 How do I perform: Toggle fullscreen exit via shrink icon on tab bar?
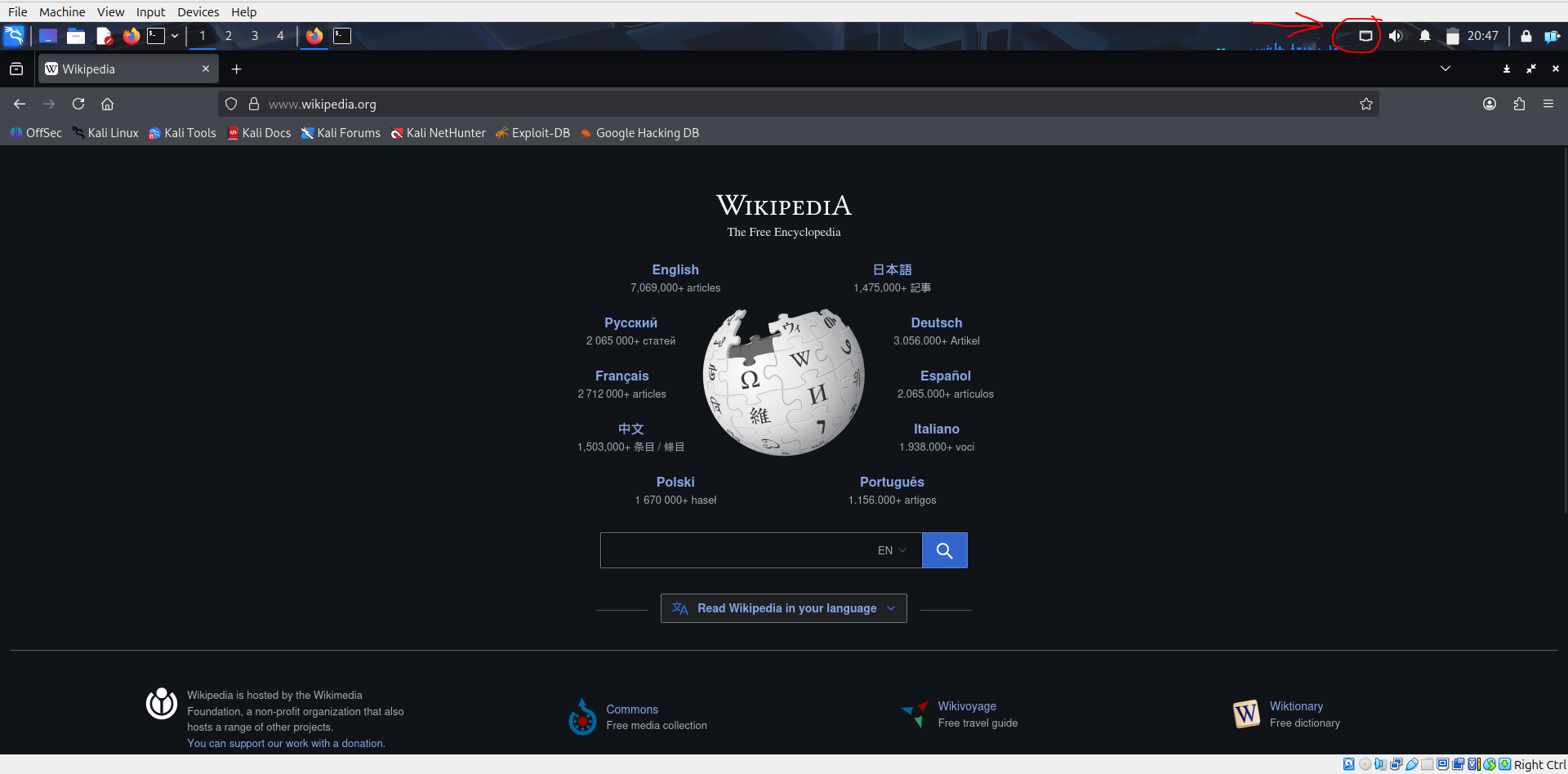(1531, 69)
